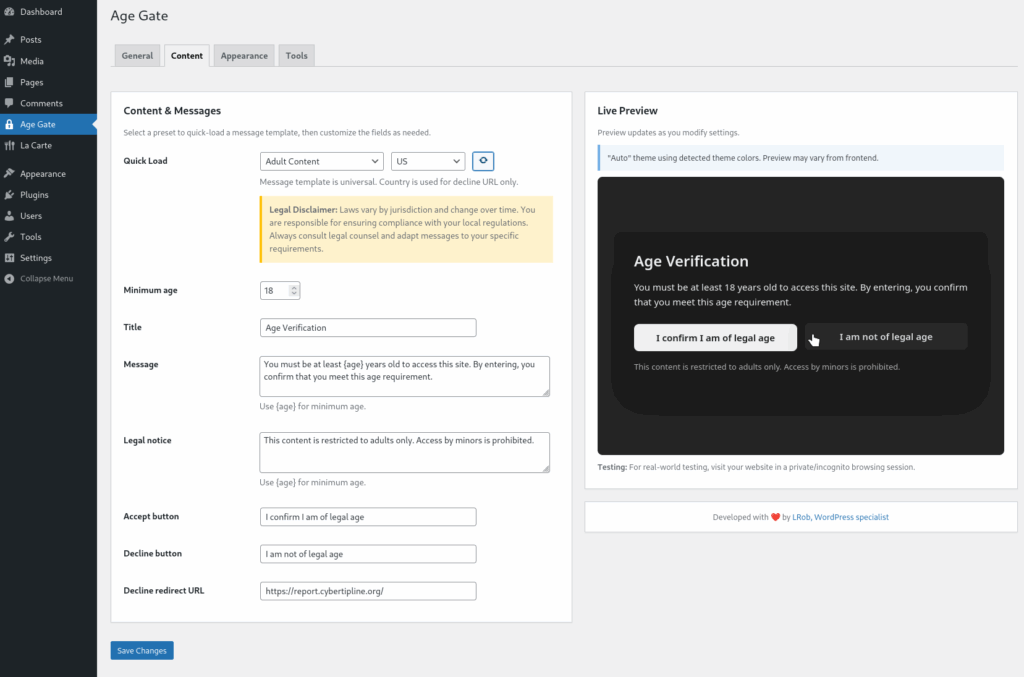The height and width of the screenshot is (677, 1024).
Task: Click the Dashboard icon in sidebar
Action: 9,12
